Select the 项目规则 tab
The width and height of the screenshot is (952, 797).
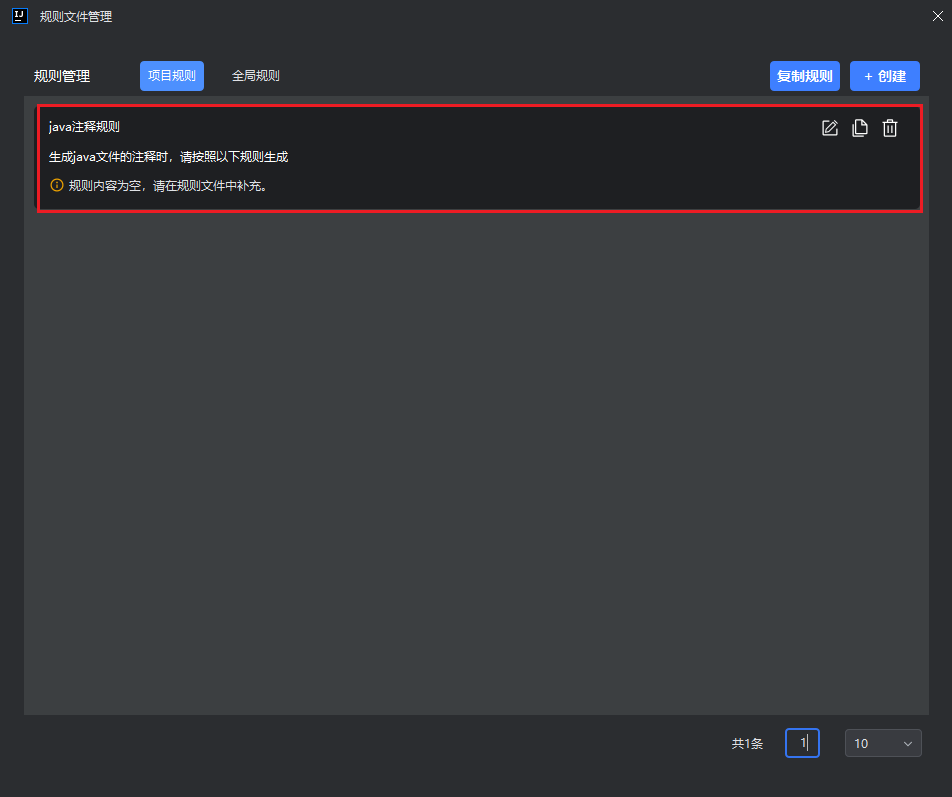[172, 76]
